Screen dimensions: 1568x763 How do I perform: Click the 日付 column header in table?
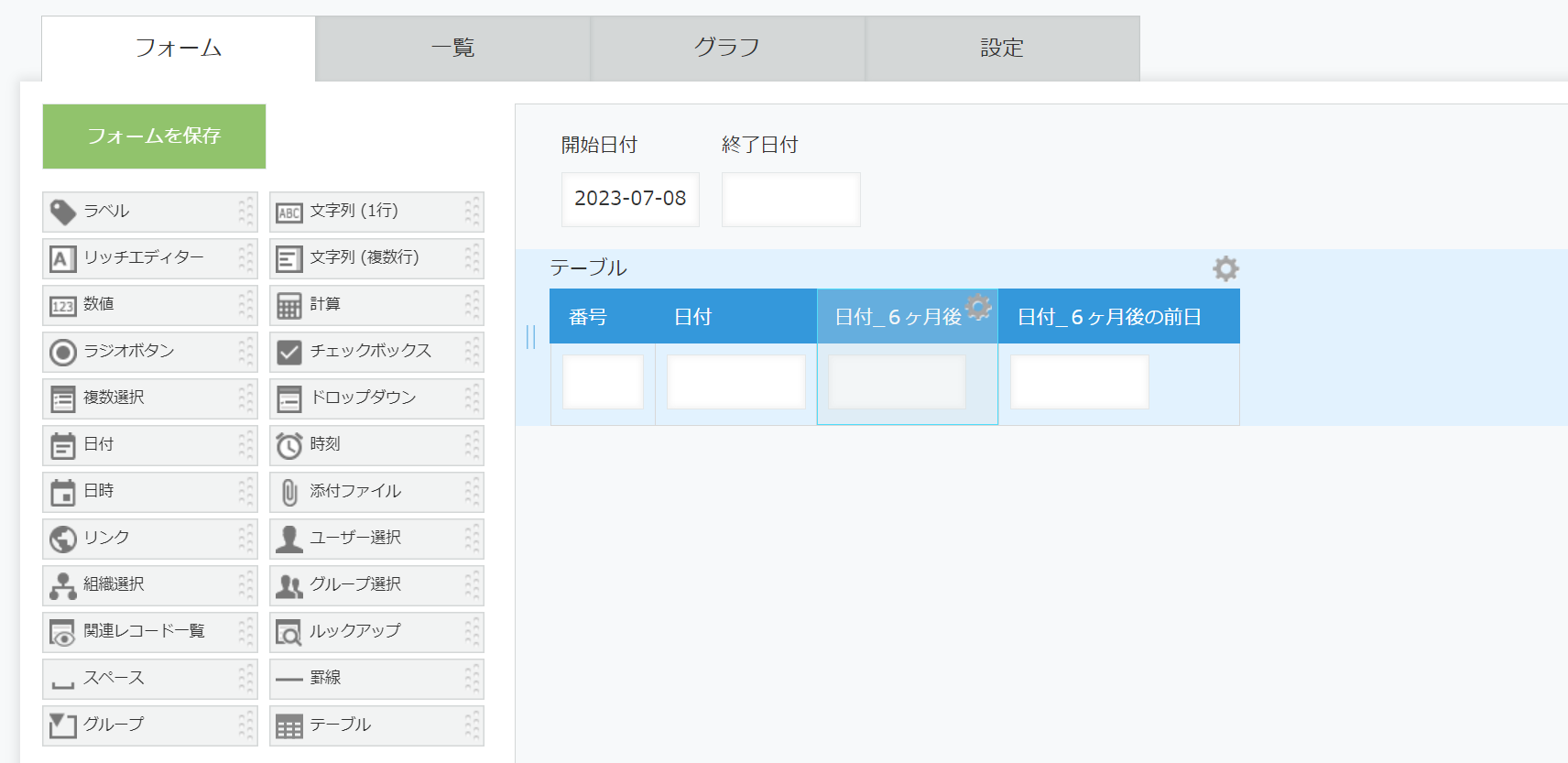[x=735, y=317]
